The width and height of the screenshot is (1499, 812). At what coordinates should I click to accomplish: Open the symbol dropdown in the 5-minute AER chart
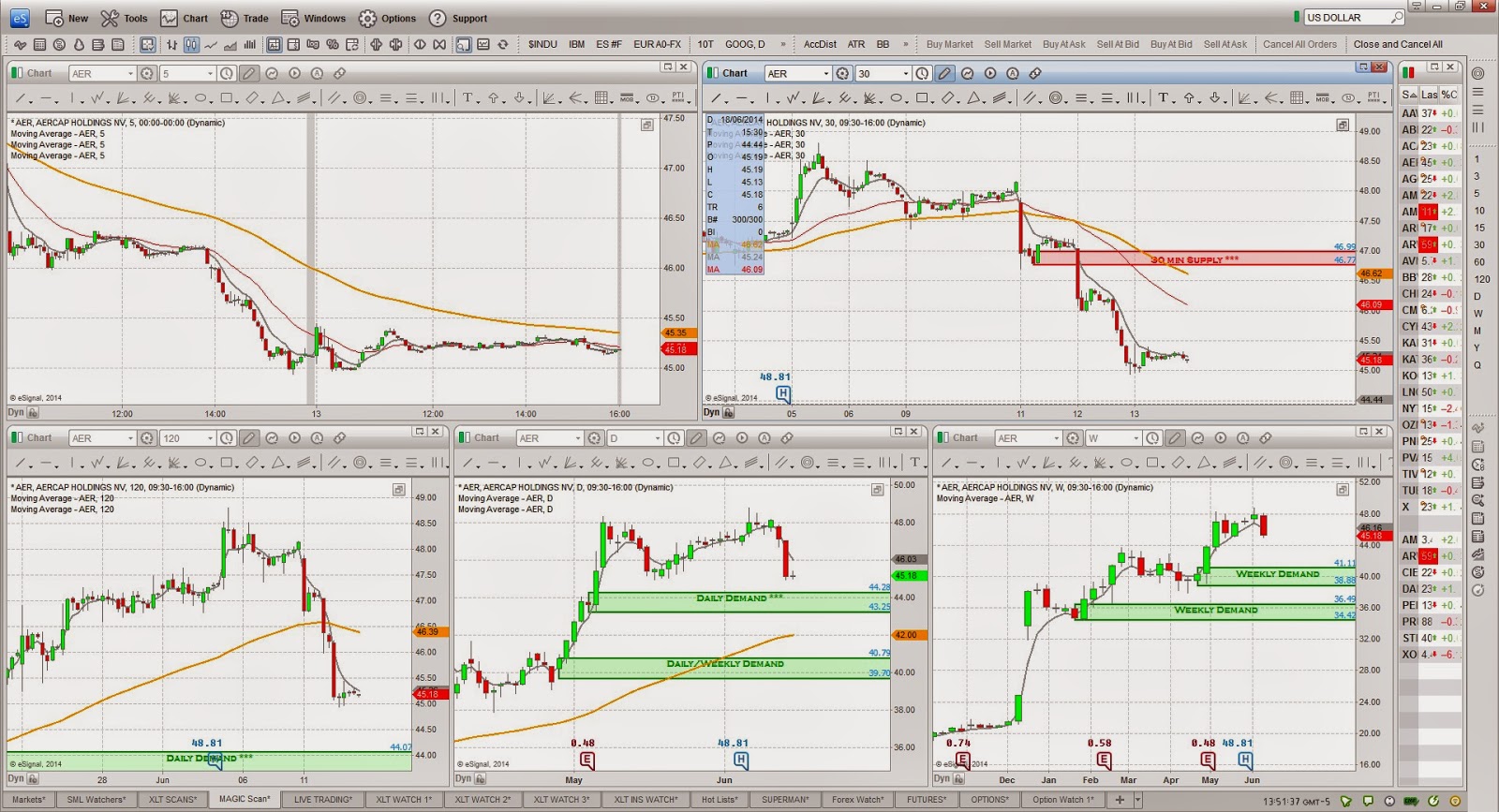pyautogui.click(x=131, y=73)
